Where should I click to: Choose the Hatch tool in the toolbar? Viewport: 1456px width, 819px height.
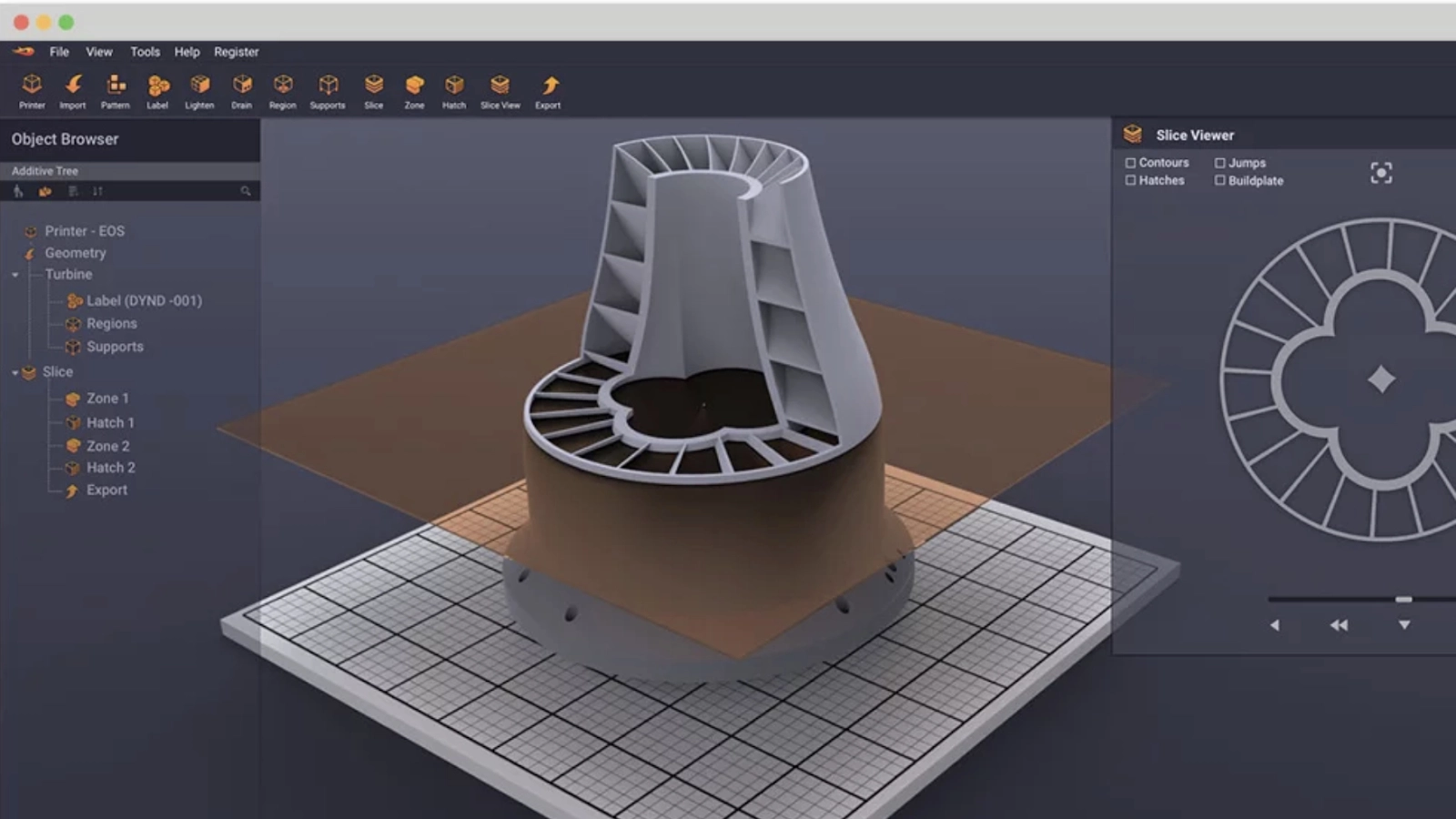click(454, 92)
